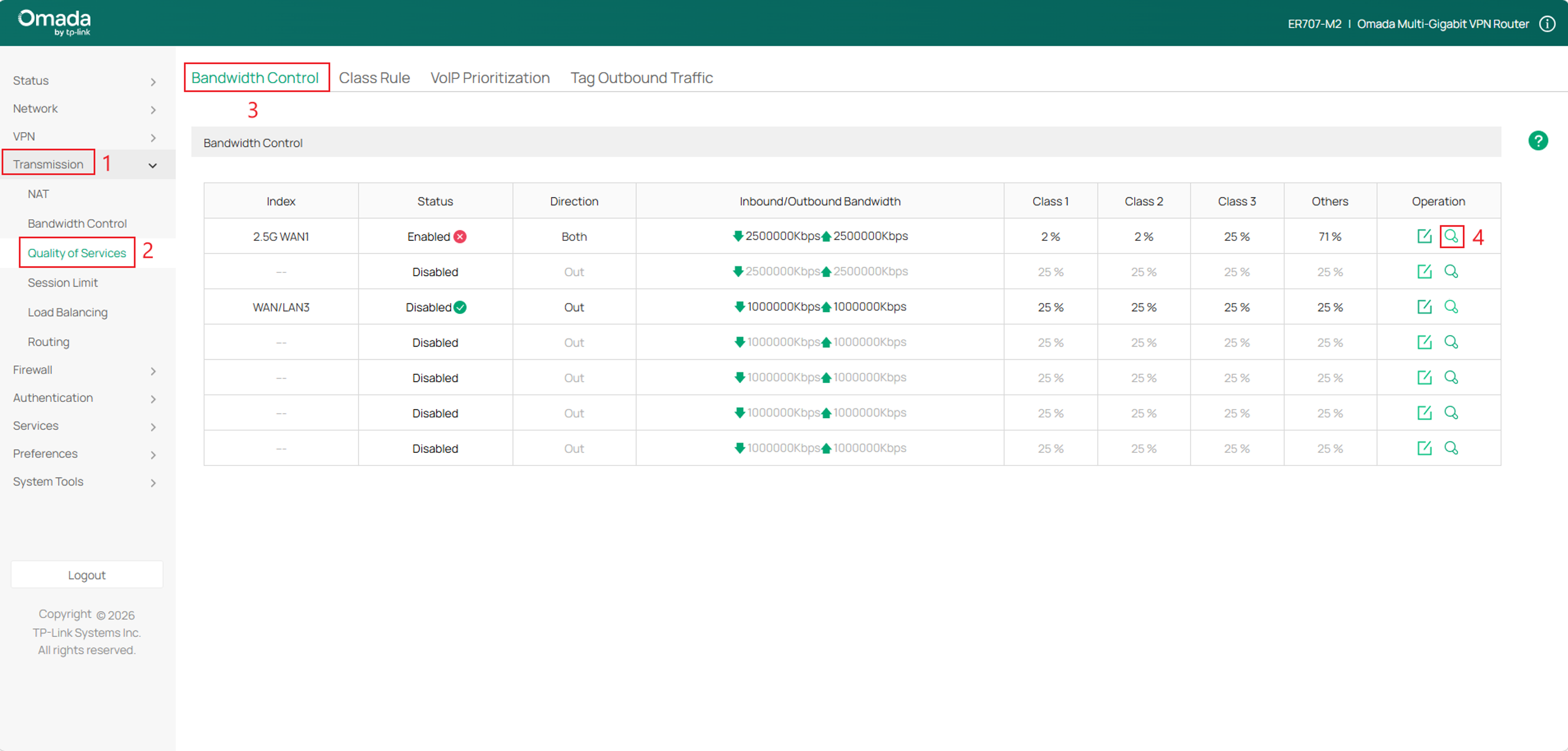Click the Class 3 column header
This screenshot has width=1568, height=751.
click(x=1236, y=201)
